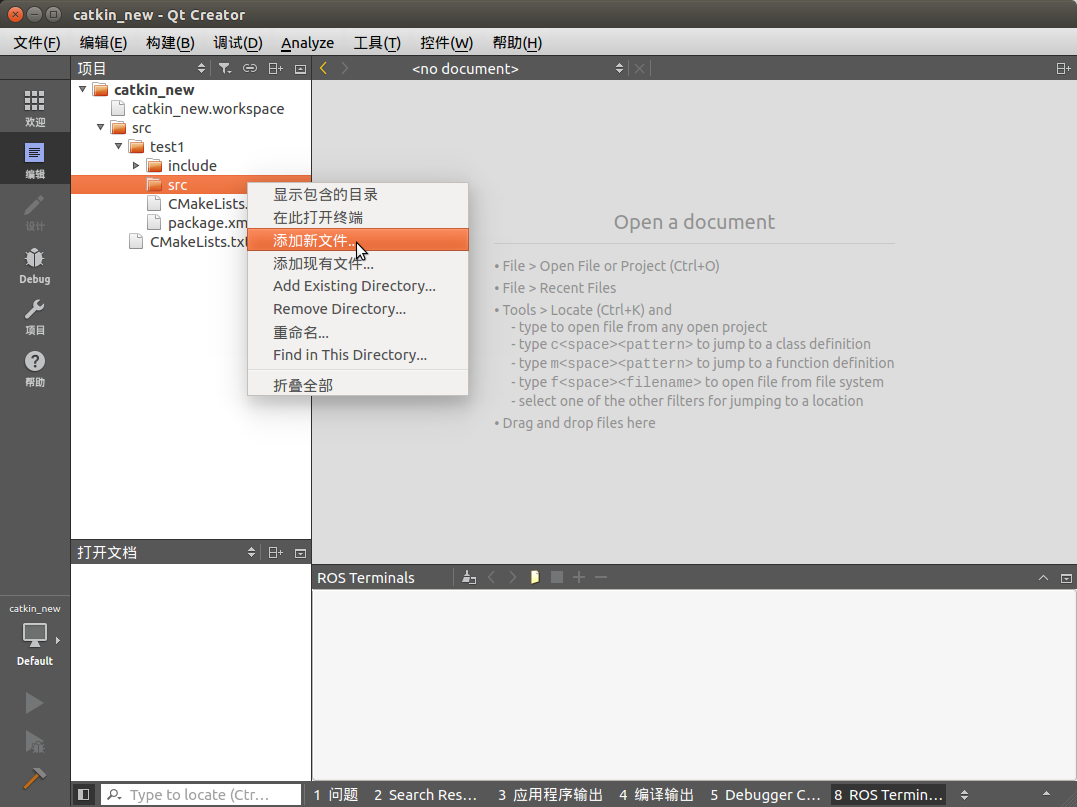This screenshot has width=1077, height=807.
Task: Add a new ROS terminal plus
Action: pyautogui.click(x=579, y=577)
